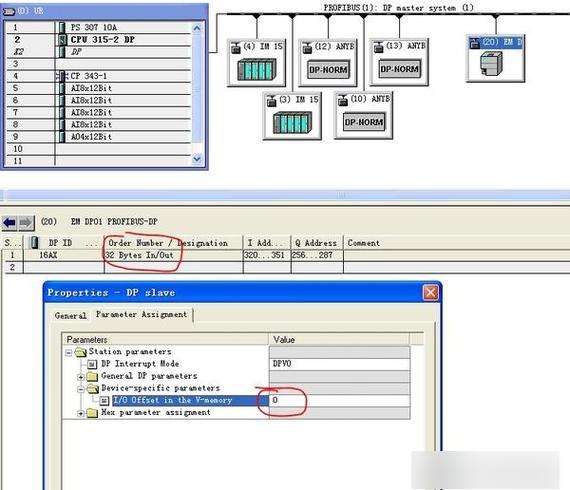Viewport: 570px width, 490px height.
Task: Expand Hex parameter assignment node
Action: (x=81, y=413)
